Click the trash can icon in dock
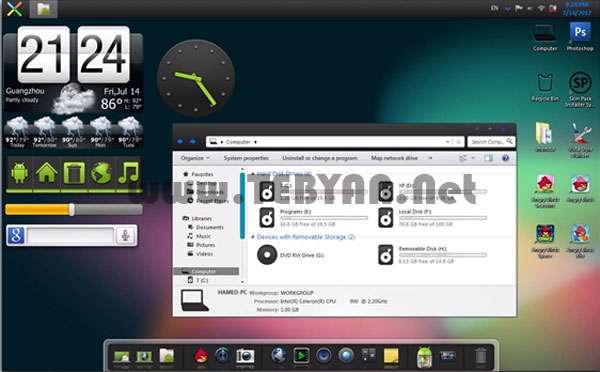The image size is (600, 372). pos(481,356)
